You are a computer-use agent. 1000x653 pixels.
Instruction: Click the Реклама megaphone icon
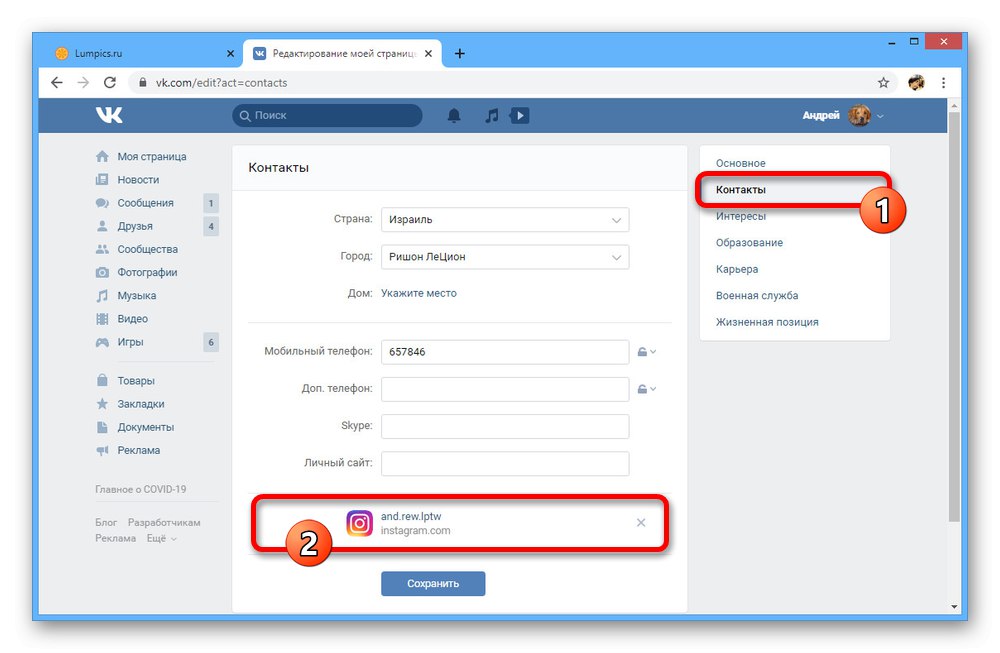point(102,450)
